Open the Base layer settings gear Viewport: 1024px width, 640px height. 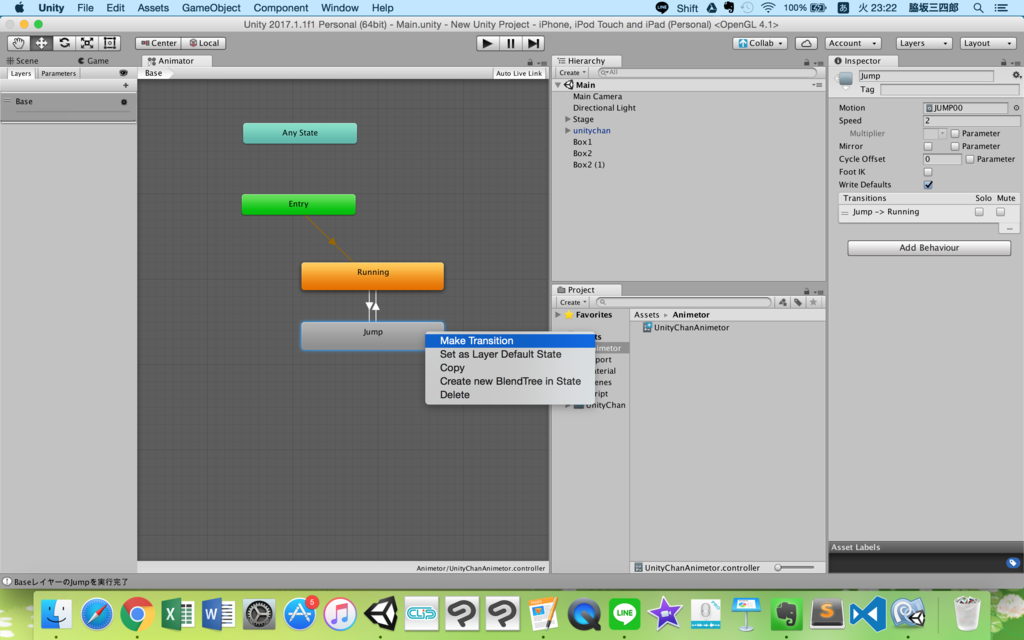[124, 102]
